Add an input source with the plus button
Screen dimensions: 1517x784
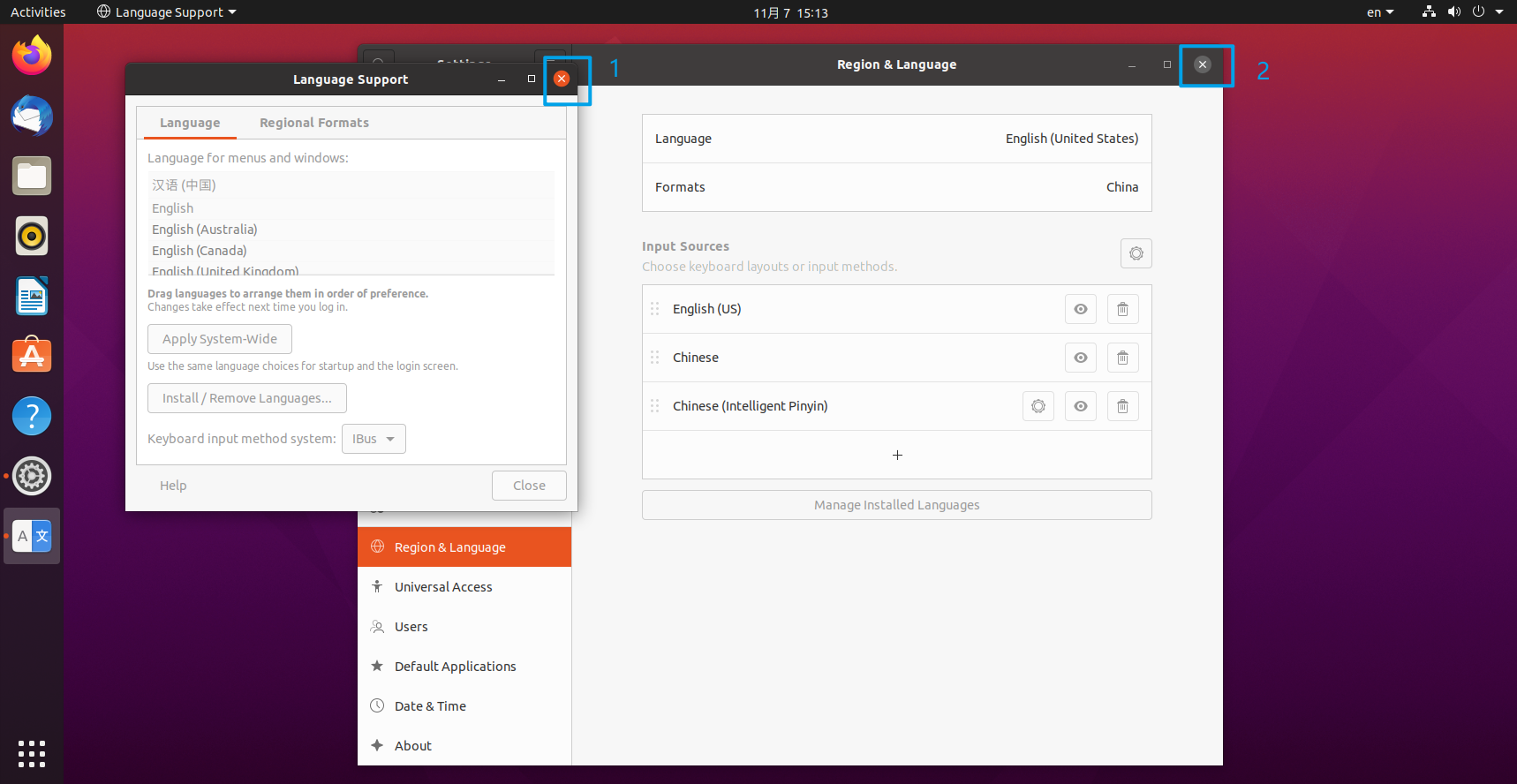897,455
